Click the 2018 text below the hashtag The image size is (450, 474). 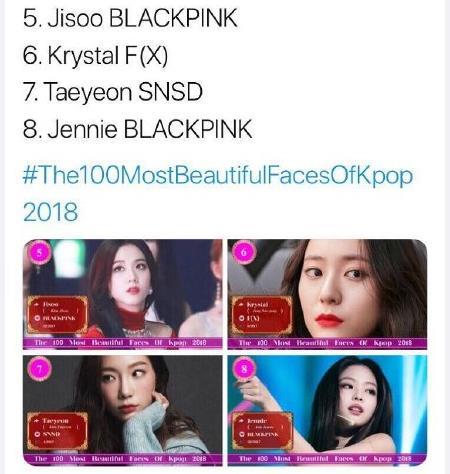[50, 212]
